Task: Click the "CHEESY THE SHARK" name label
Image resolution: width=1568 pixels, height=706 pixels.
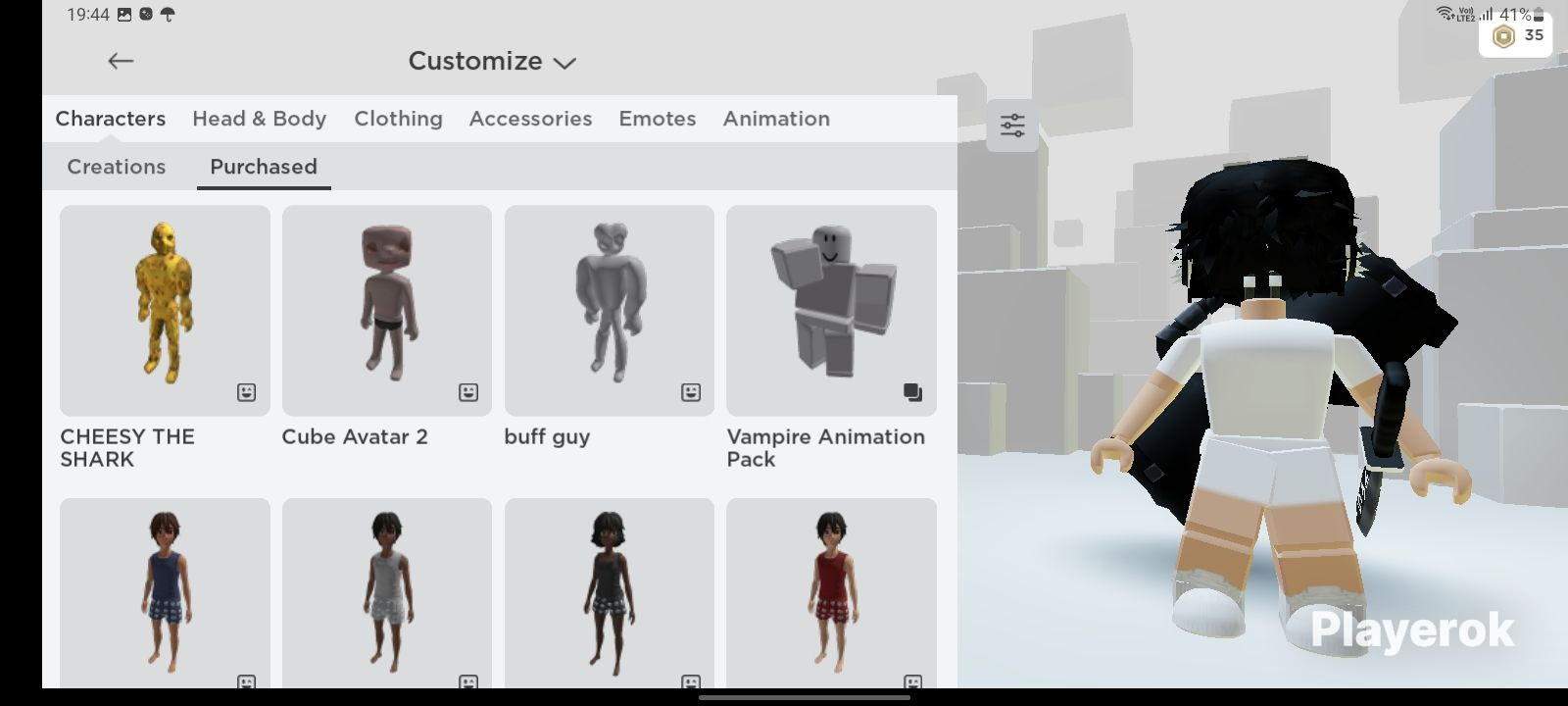Action: click(x=127, y=448)
